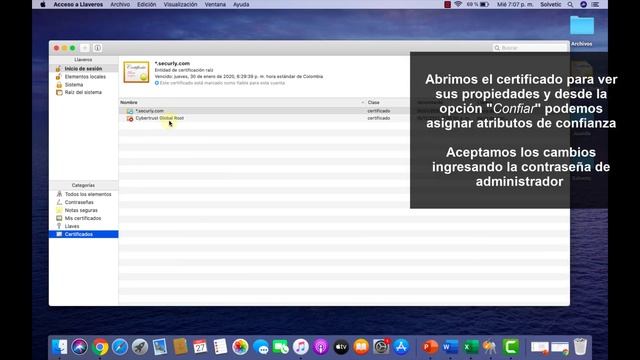This screenshot has width=640, height=360.
Task: Open the Trash in the dock
Action: point(580,347)
